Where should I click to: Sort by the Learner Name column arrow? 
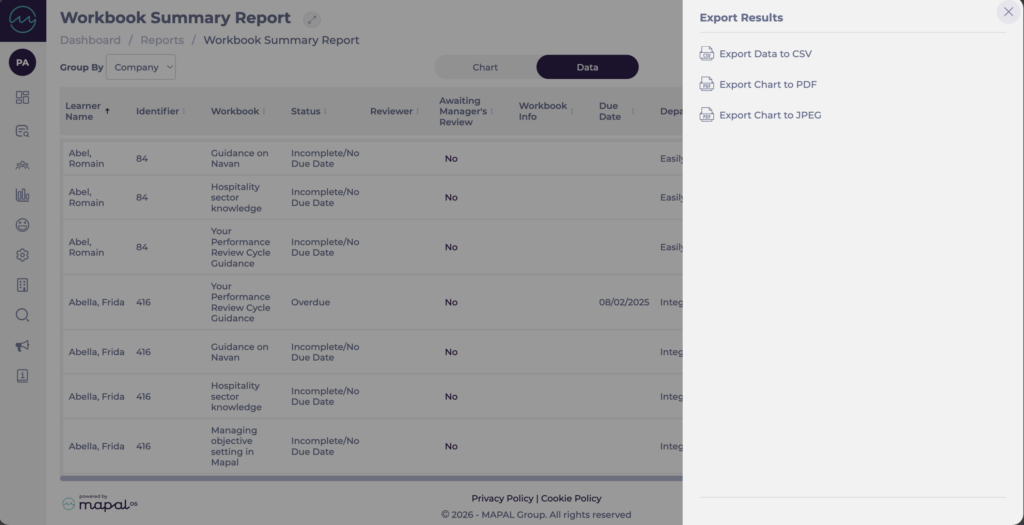pyautogui.click(x=107, y=111)
